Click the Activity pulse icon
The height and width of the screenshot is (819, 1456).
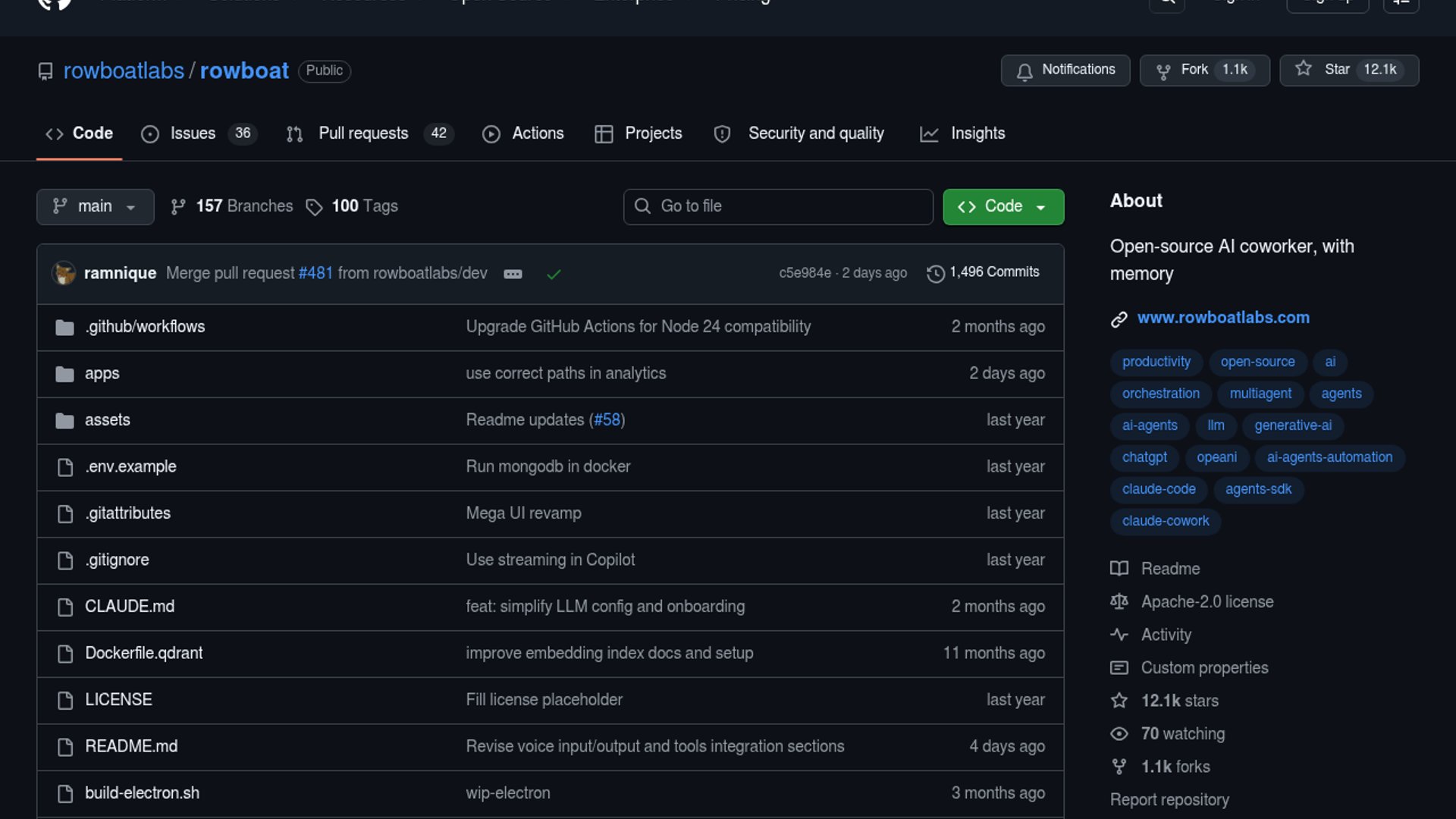[1119, 635]
